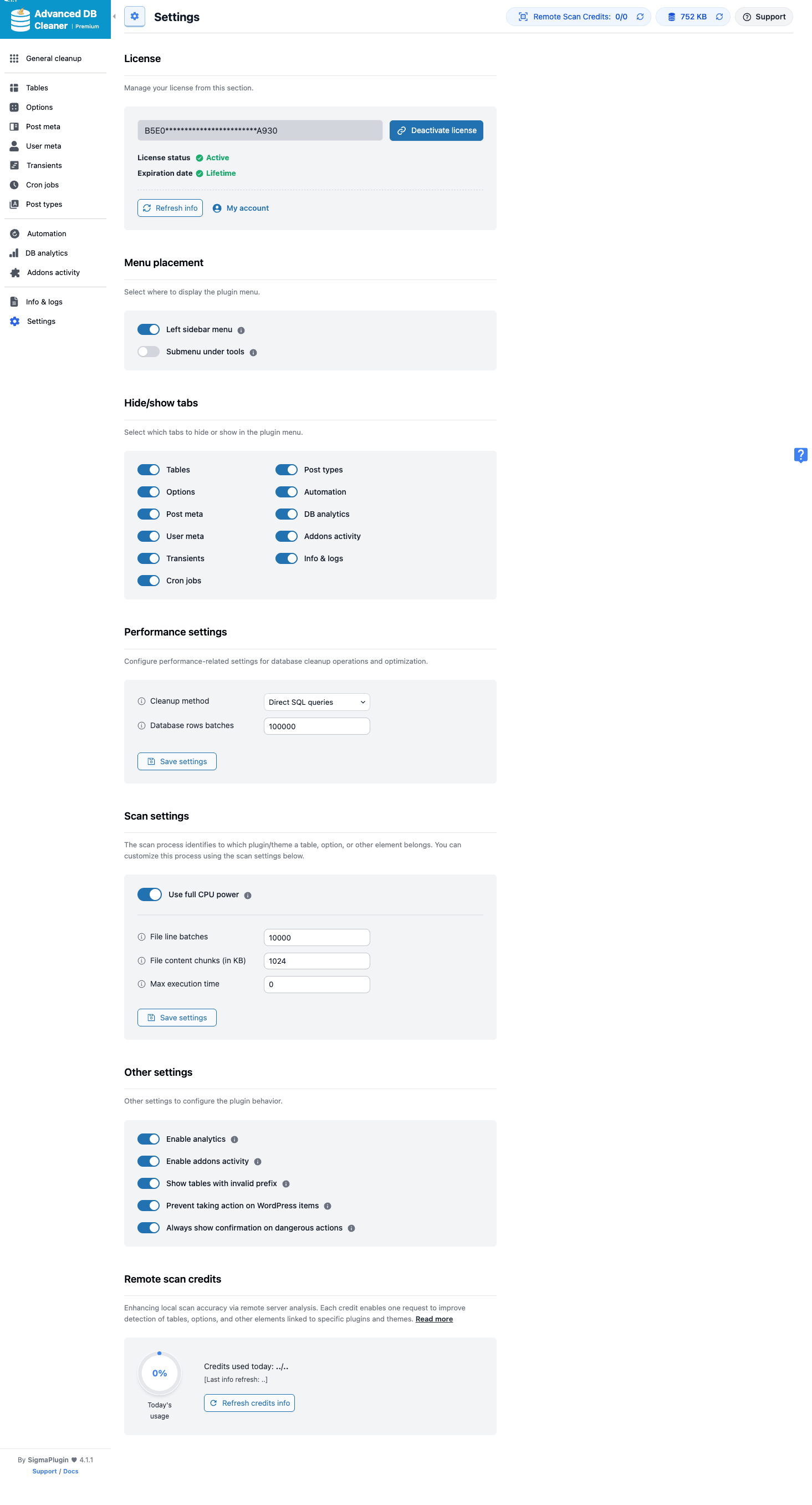Click the dangerous actions confirmation info icon

tap(351, 1229)
